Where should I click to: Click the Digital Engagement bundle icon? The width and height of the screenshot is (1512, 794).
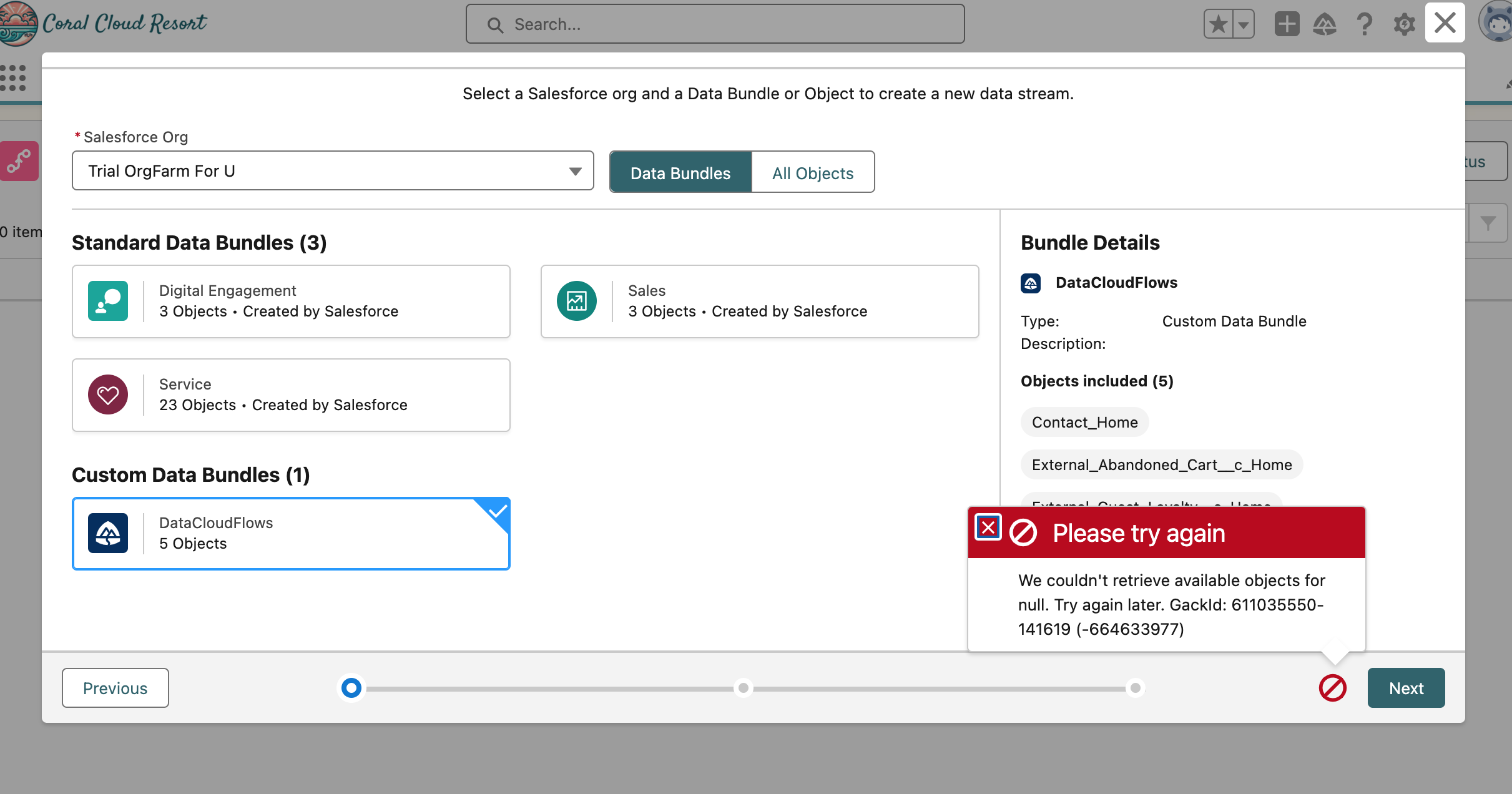click(x=108, y=301)
